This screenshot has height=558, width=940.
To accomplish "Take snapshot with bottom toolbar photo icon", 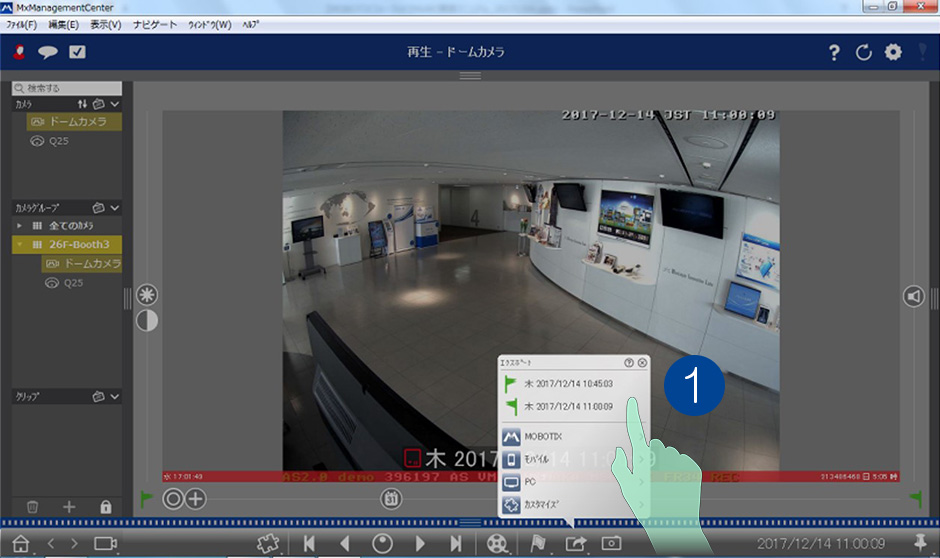I will click(x=611, y=544).
